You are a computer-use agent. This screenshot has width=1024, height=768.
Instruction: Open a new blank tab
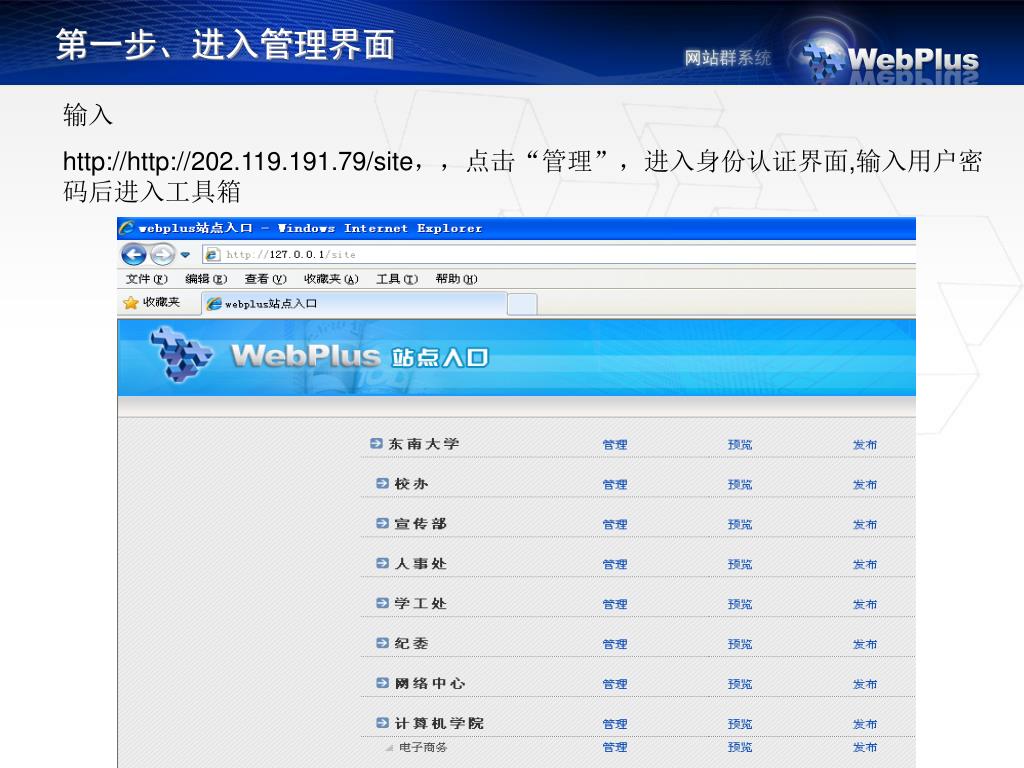(522, 304)
